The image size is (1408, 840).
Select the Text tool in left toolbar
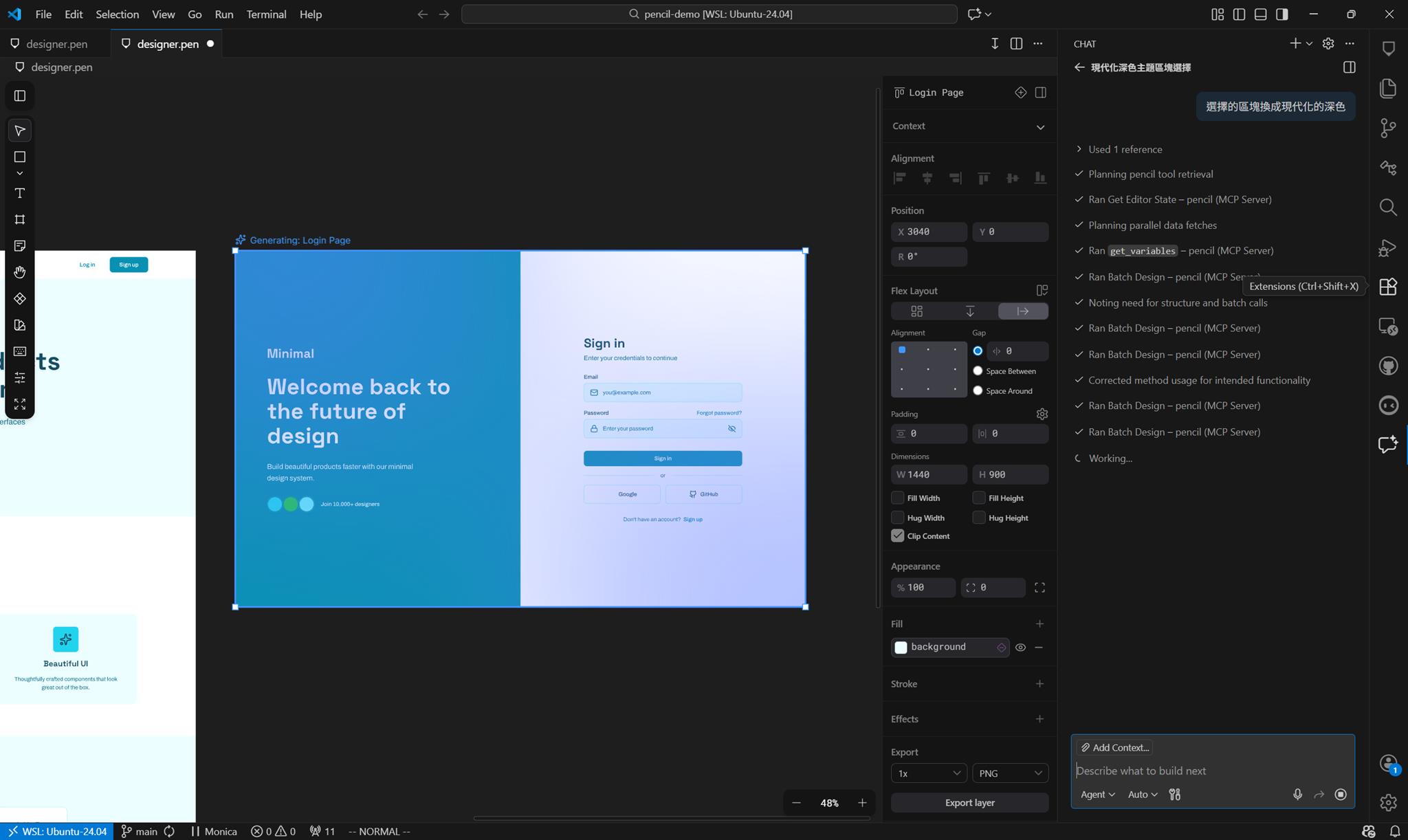(x=20, y=193)
